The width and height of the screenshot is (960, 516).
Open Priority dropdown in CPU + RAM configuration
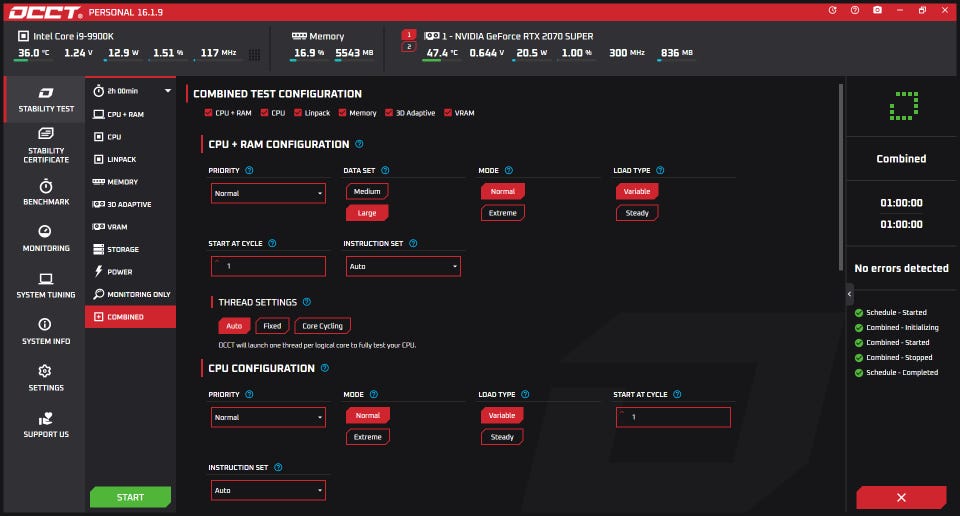(268, 193)
